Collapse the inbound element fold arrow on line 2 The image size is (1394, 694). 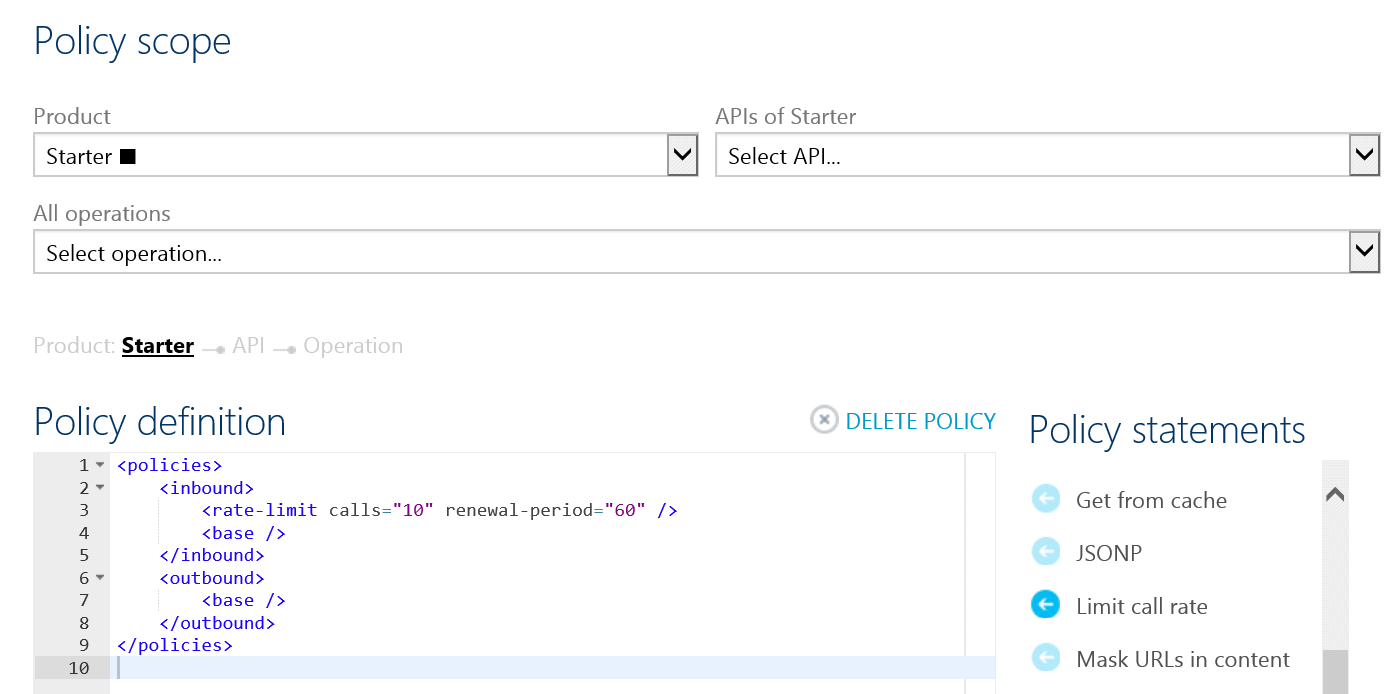100,488
